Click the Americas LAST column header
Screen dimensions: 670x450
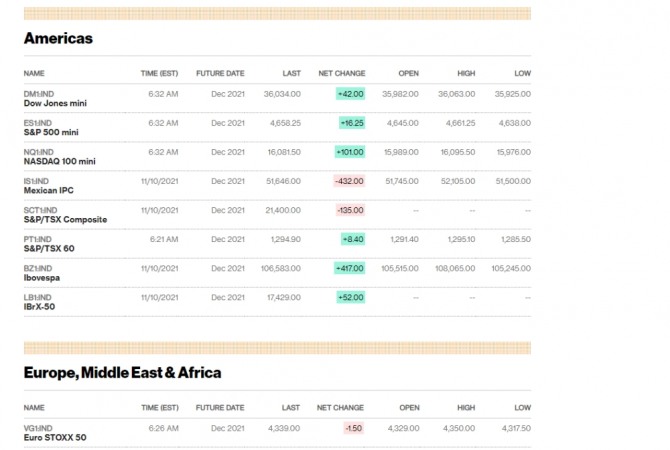[x=291, y=73]
